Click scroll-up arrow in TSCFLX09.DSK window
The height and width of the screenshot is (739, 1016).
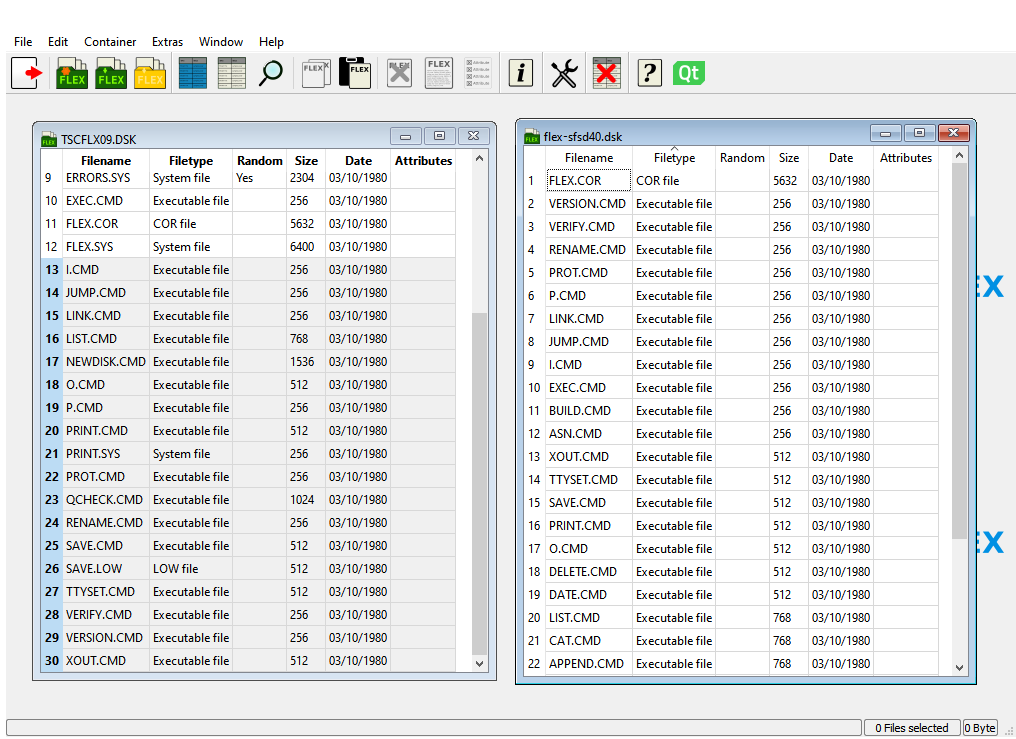pyautogui.click(x=479, y=158)
